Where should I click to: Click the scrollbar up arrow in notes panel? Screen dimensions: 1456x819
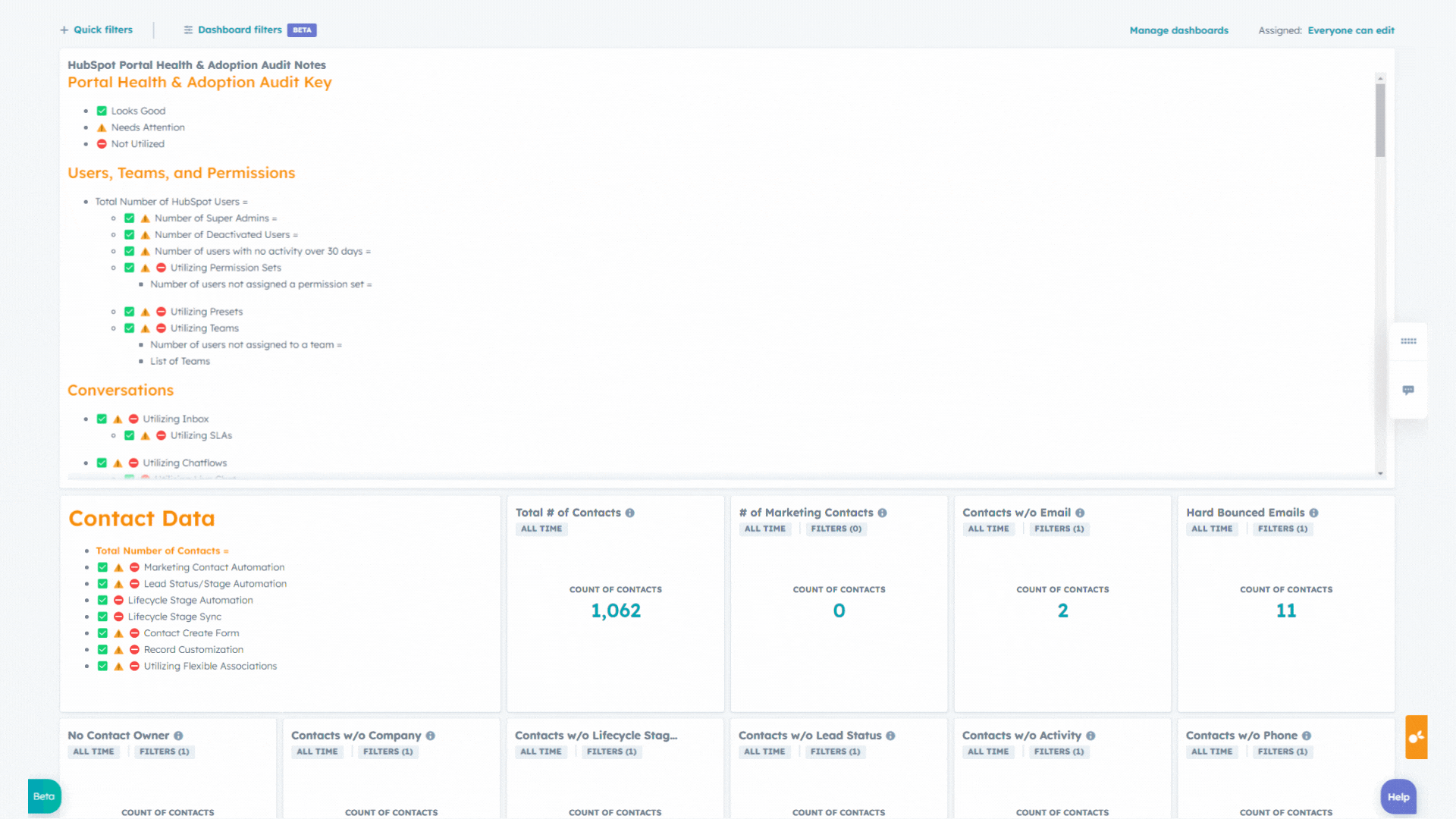(x=1380, y=78)
